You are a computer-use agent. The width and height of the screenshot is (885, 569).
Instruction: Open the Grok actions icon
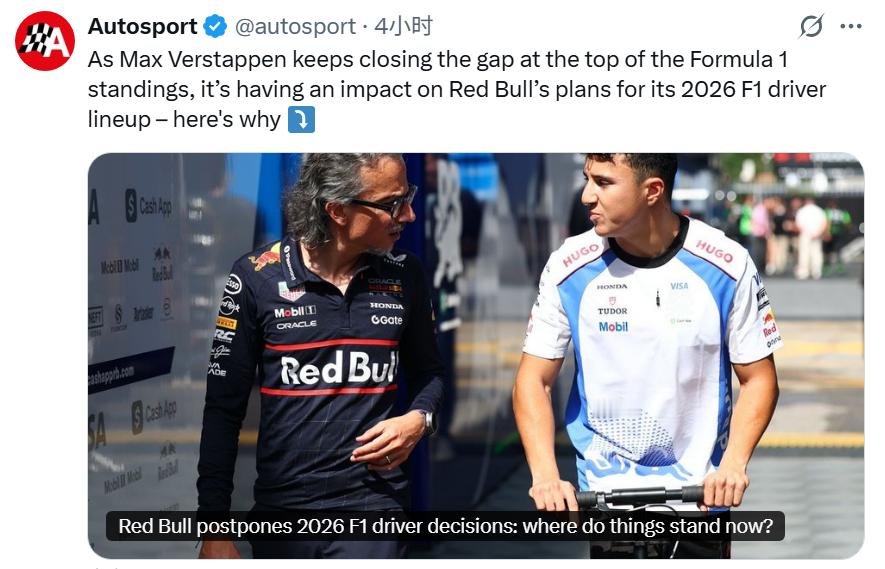point(811,27)
